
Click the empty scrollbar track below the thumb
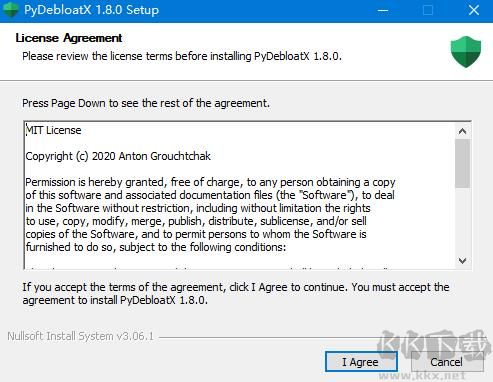(462, 220)
